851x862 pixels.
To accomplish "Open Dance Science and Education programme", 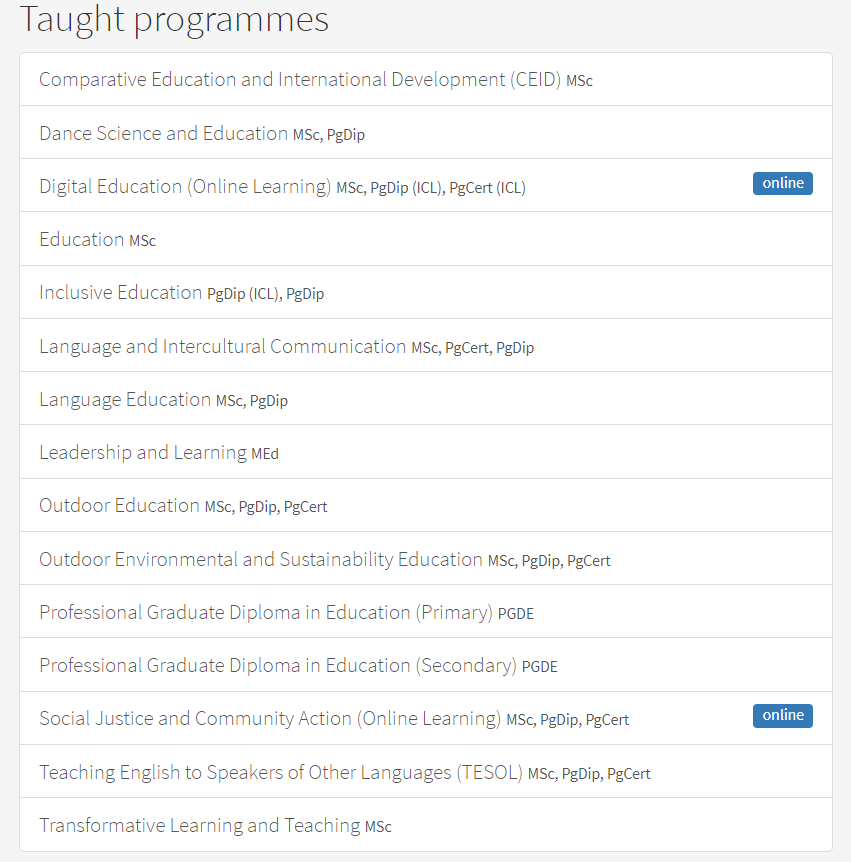I will point(163,133).
